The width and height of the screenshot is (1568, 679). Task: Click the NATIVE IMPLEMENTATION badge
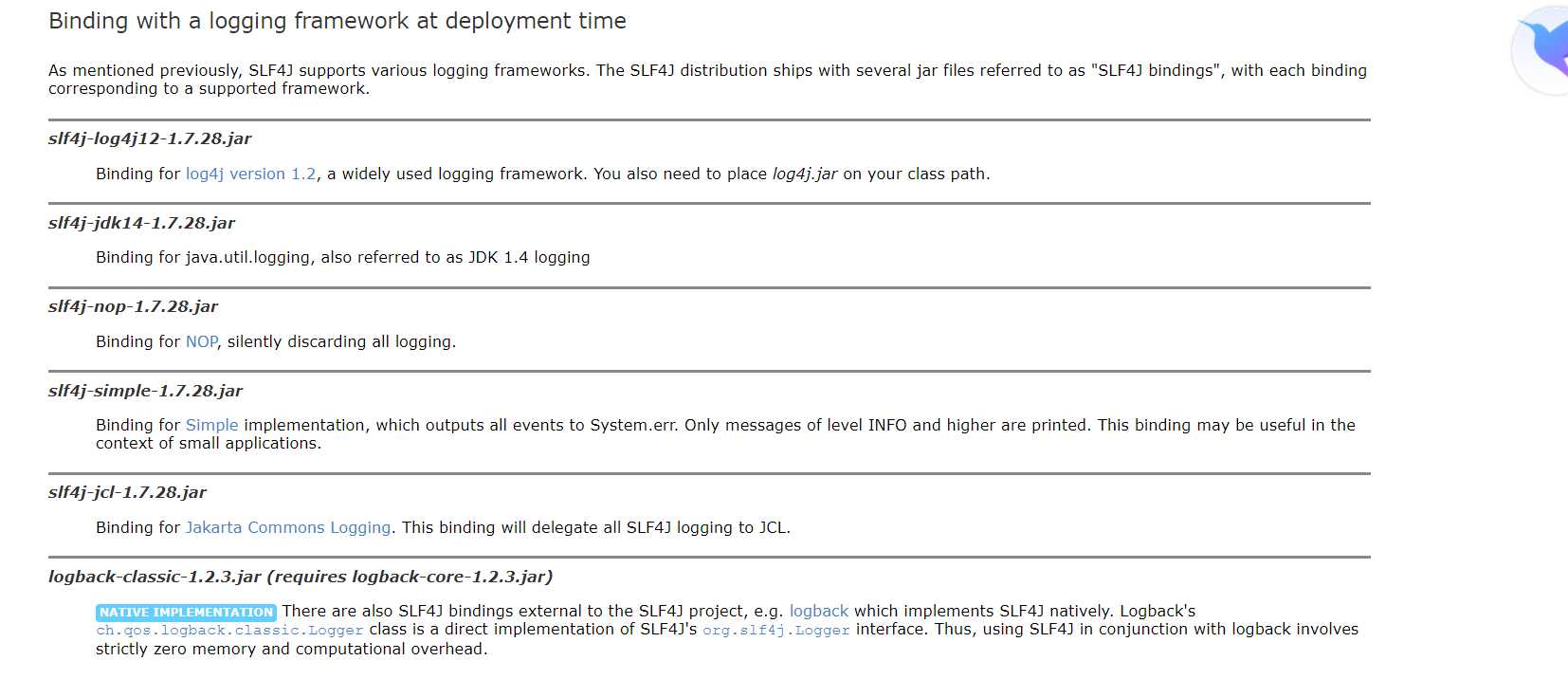[x=186, y=612]
